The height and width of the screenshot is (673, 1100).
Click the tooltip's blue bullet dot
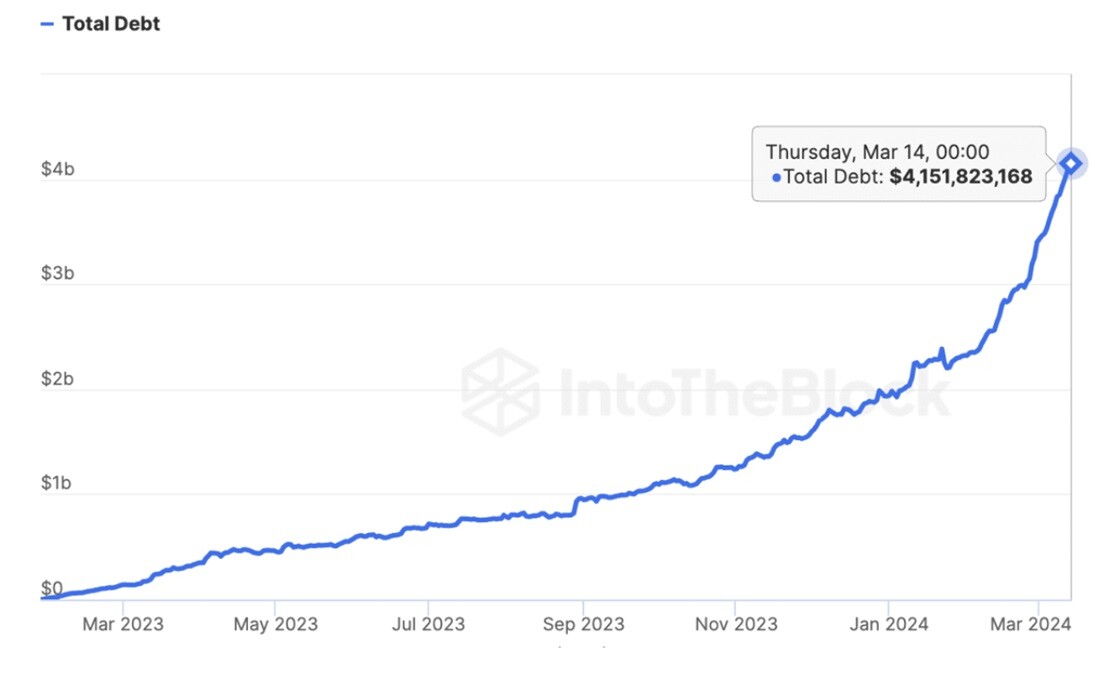(x=776, y=178)
